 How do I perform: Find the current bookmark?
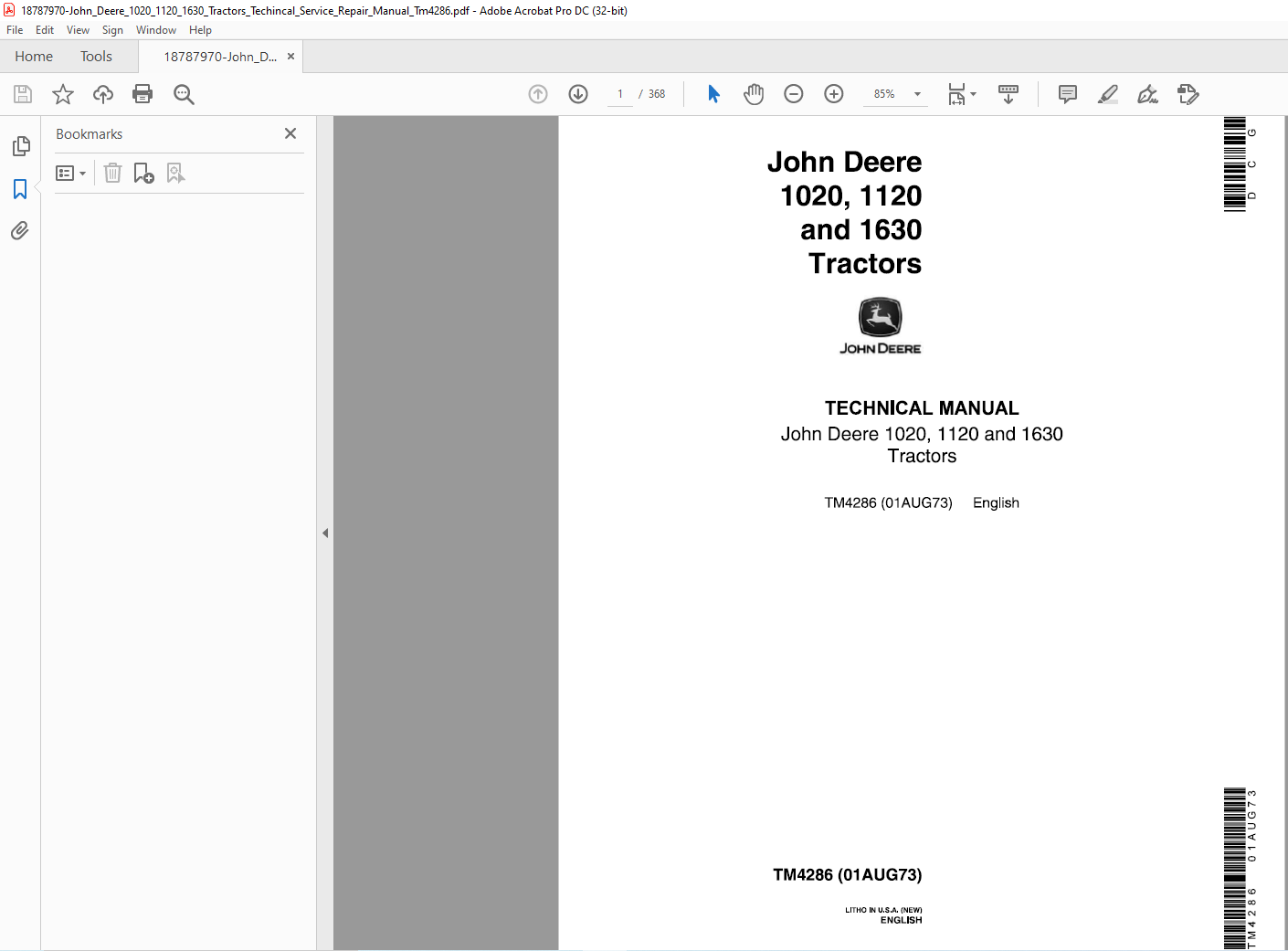pos(175,173)
